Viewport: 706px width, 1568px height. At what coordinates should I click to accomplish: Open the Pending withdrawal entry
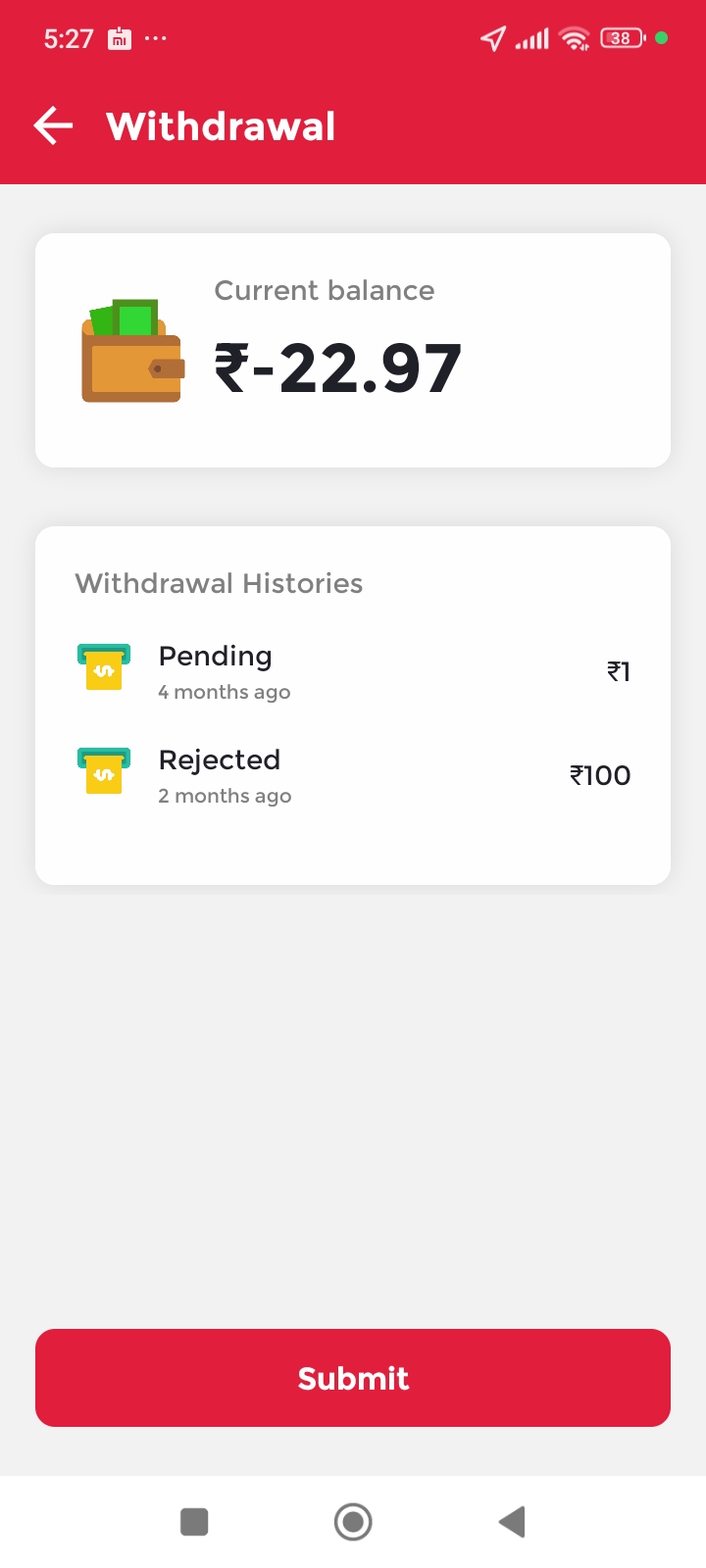[x=353, y=672]
